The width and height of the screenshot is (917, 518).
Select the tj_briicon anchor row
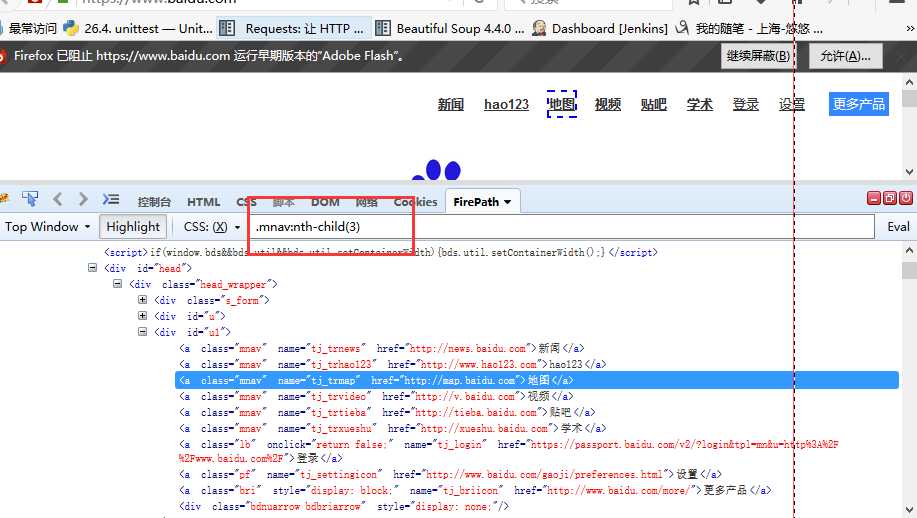tap(475, 490)
